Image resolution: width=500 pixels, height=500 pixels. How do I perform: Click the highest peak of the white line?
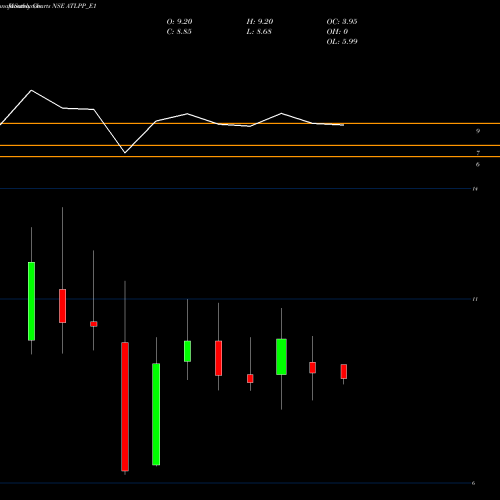pos(31,90)
